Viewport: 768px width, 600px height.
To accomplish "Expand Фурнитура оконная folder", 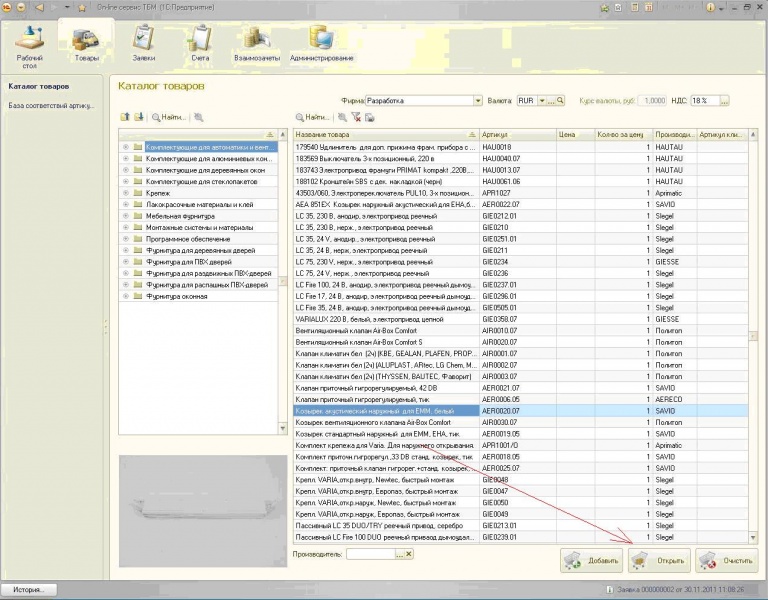I will click(126, 296).
